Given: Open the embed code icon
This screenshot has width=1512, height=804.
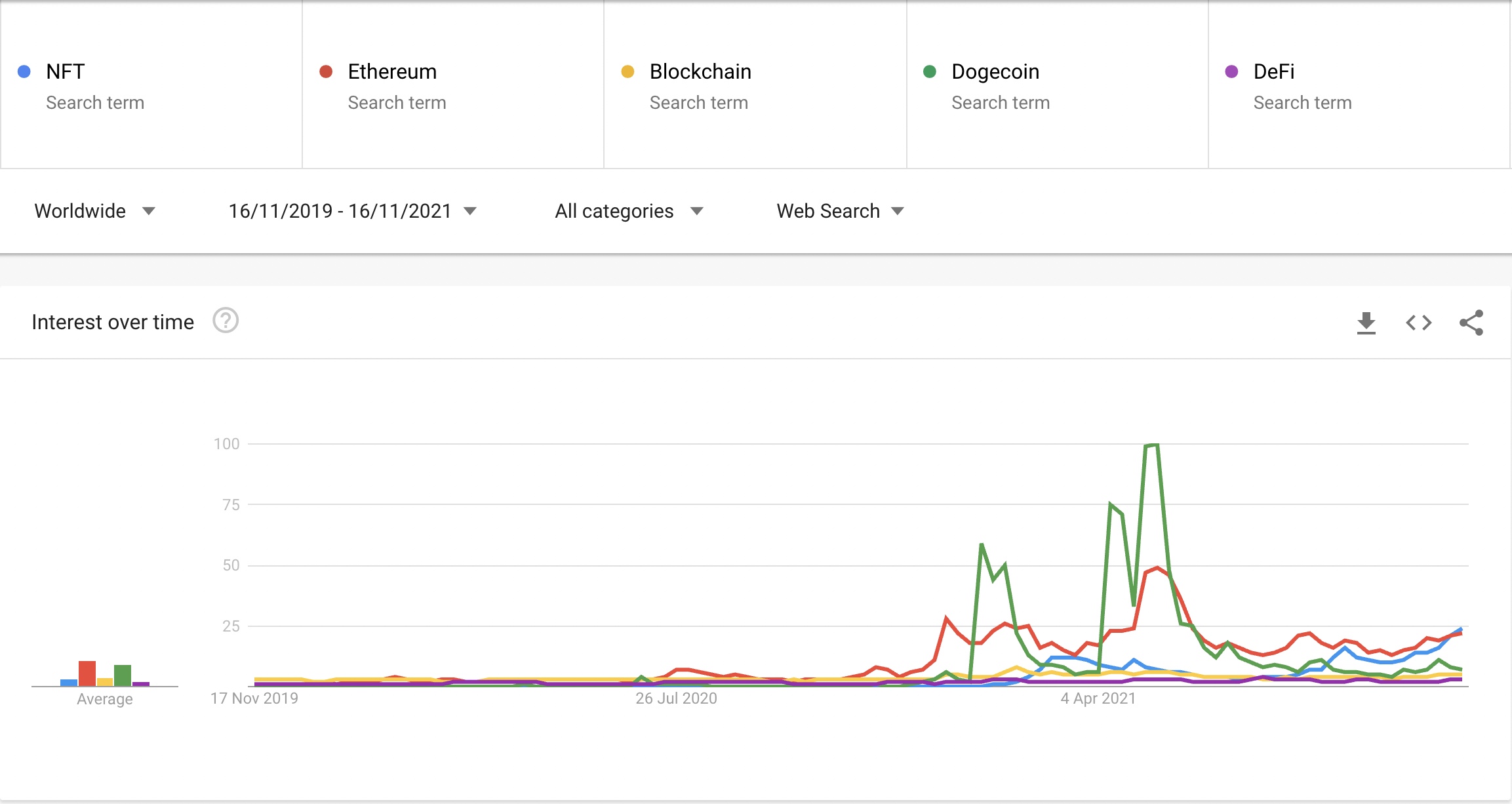Looking at the screenshot, I should (1418, 323).
